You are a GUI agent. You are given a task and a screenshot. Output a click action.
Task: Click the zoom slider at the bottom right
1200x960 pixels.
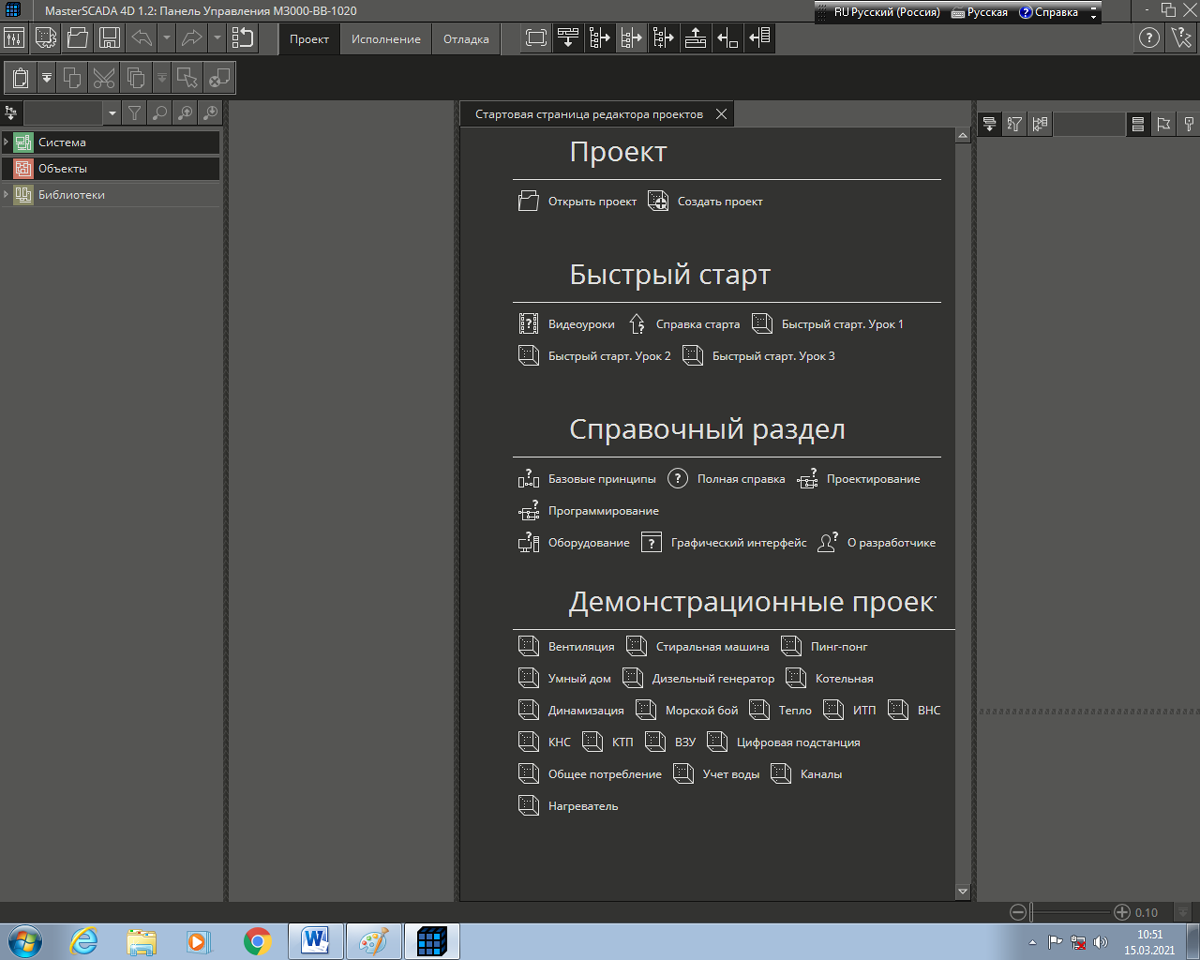pyautogui.click(x=1070, y=912)
